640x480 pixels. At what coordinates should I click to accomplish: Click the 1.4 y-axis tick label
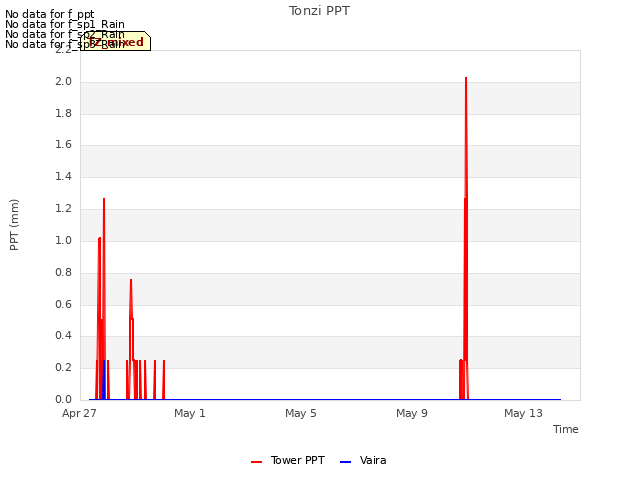pyautogui.click(x=63, y=177)
